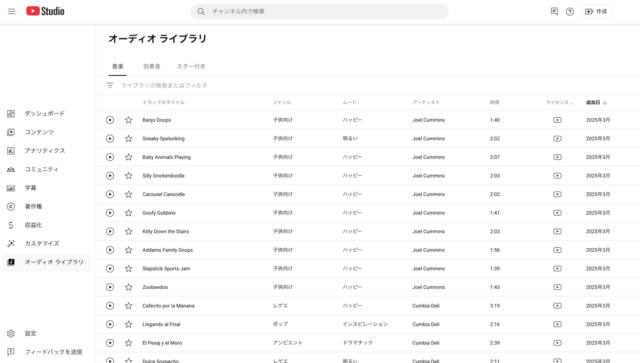Star the Addams Family Doops track
The image size is (640, 363).
(x=129, y=250)
